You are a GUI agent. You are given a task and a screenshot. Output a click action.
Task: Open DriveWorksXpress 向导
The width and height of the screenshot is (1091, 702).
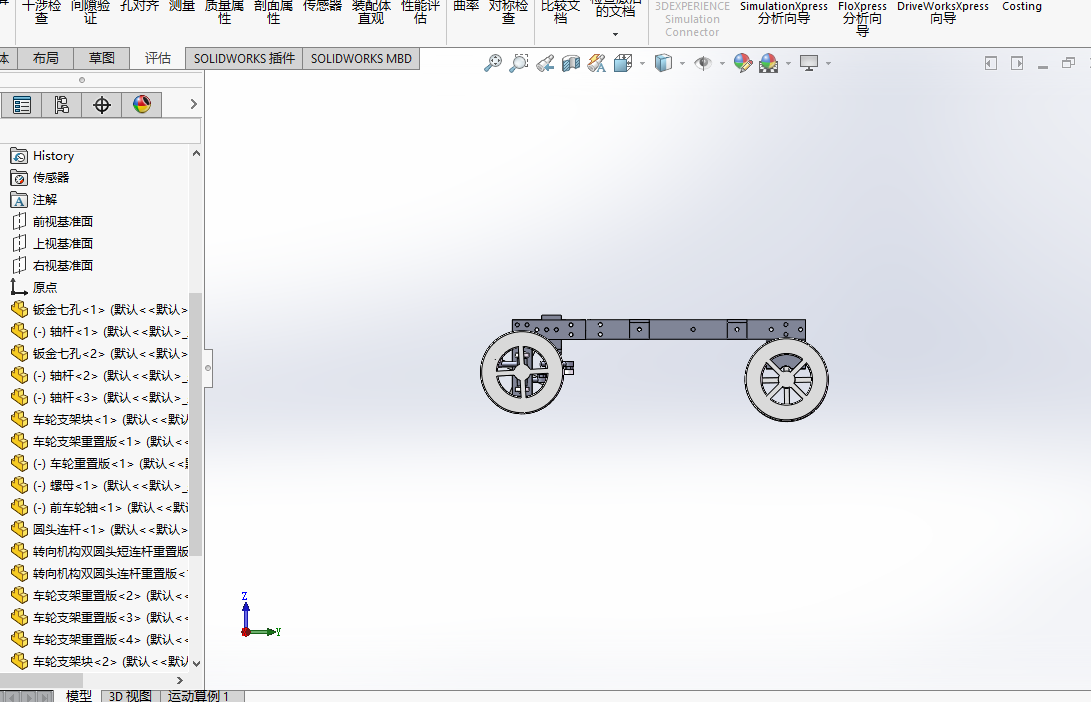[x=943, y=13]
